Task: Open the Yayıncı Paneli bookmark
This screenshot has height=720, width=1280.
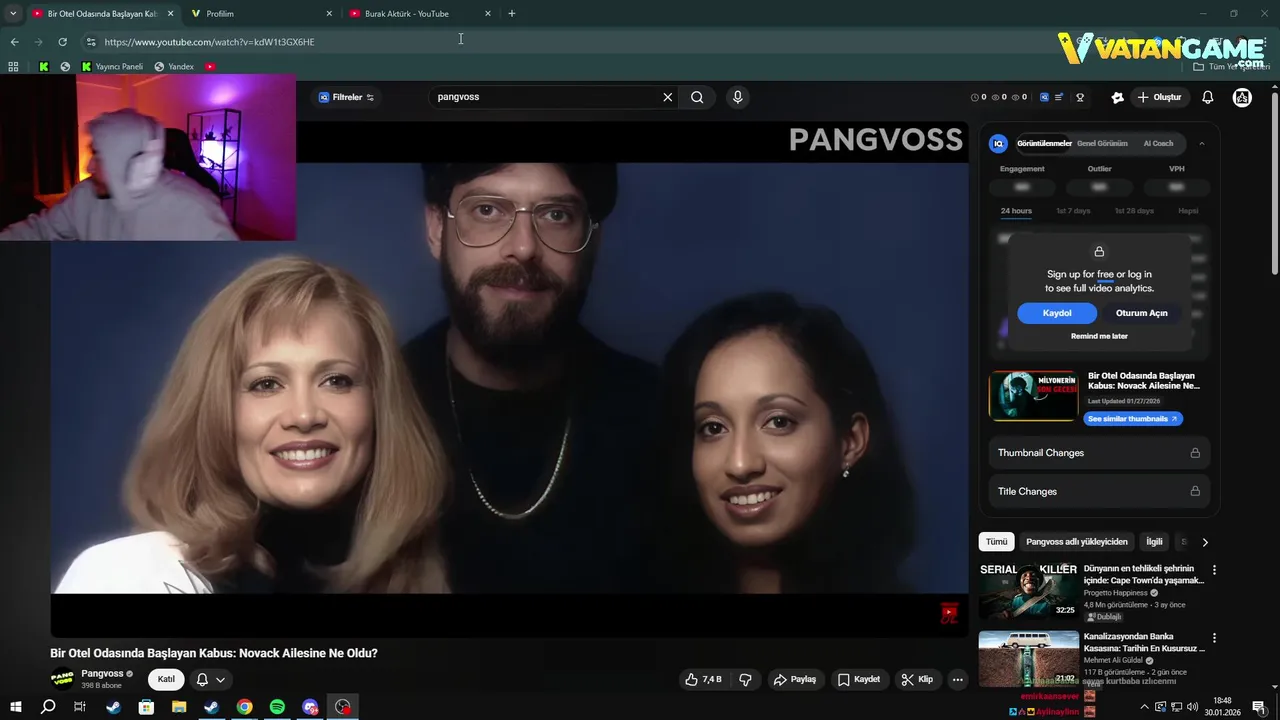Action: tap(113, 67)
